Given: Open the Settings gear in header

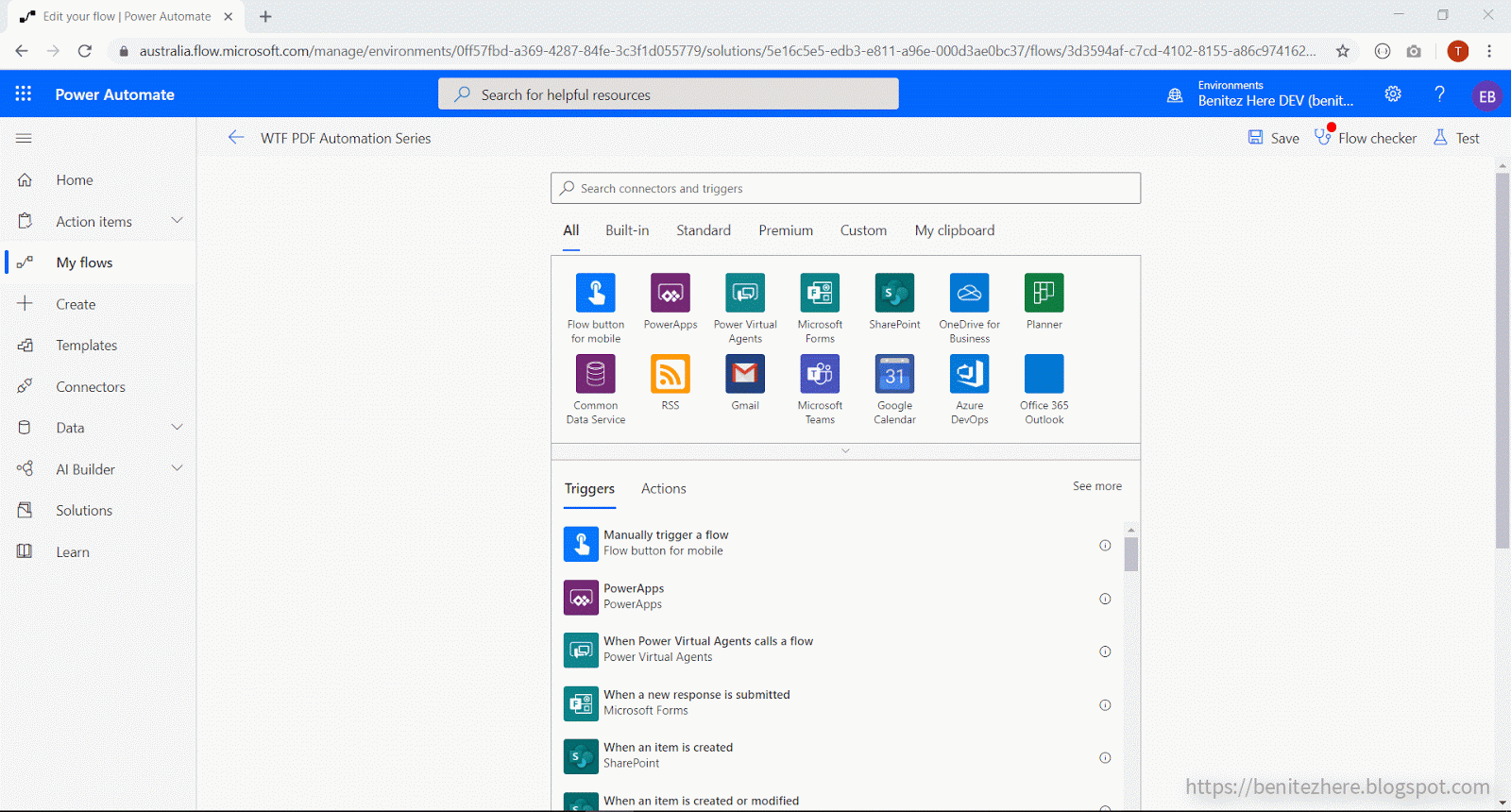Looking at the screenshot, I should (1393, 93).
